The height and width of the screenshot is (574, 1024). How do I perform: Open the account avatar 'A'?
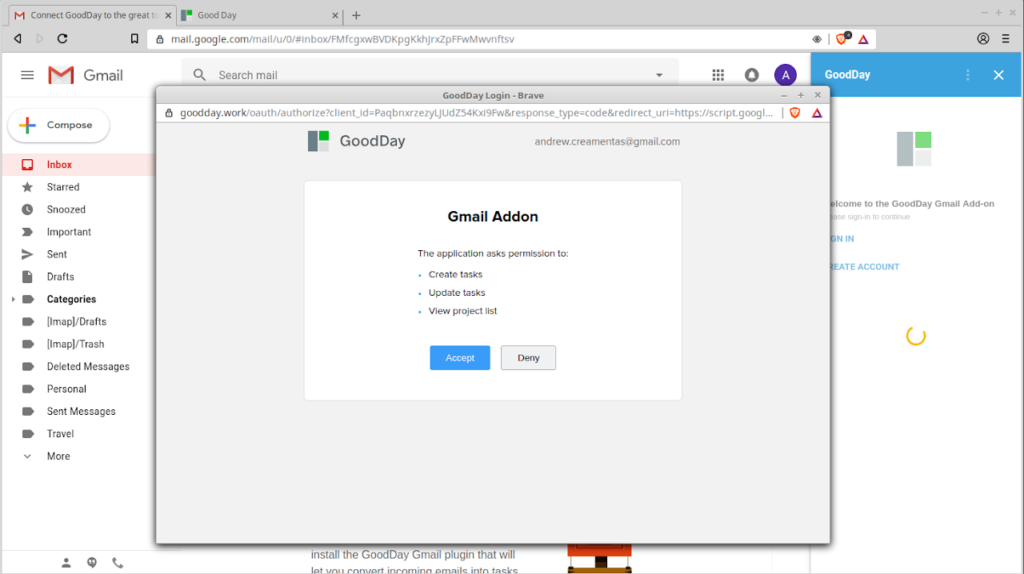[785, 75]
